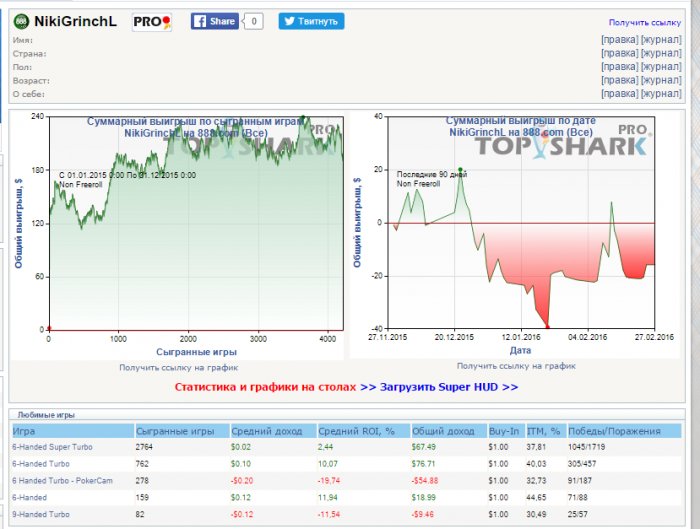Image resolution: width=700 pixels, height=529 pixels.
Task: Click the Сыгранные игры column header
Action: point(182,431)
